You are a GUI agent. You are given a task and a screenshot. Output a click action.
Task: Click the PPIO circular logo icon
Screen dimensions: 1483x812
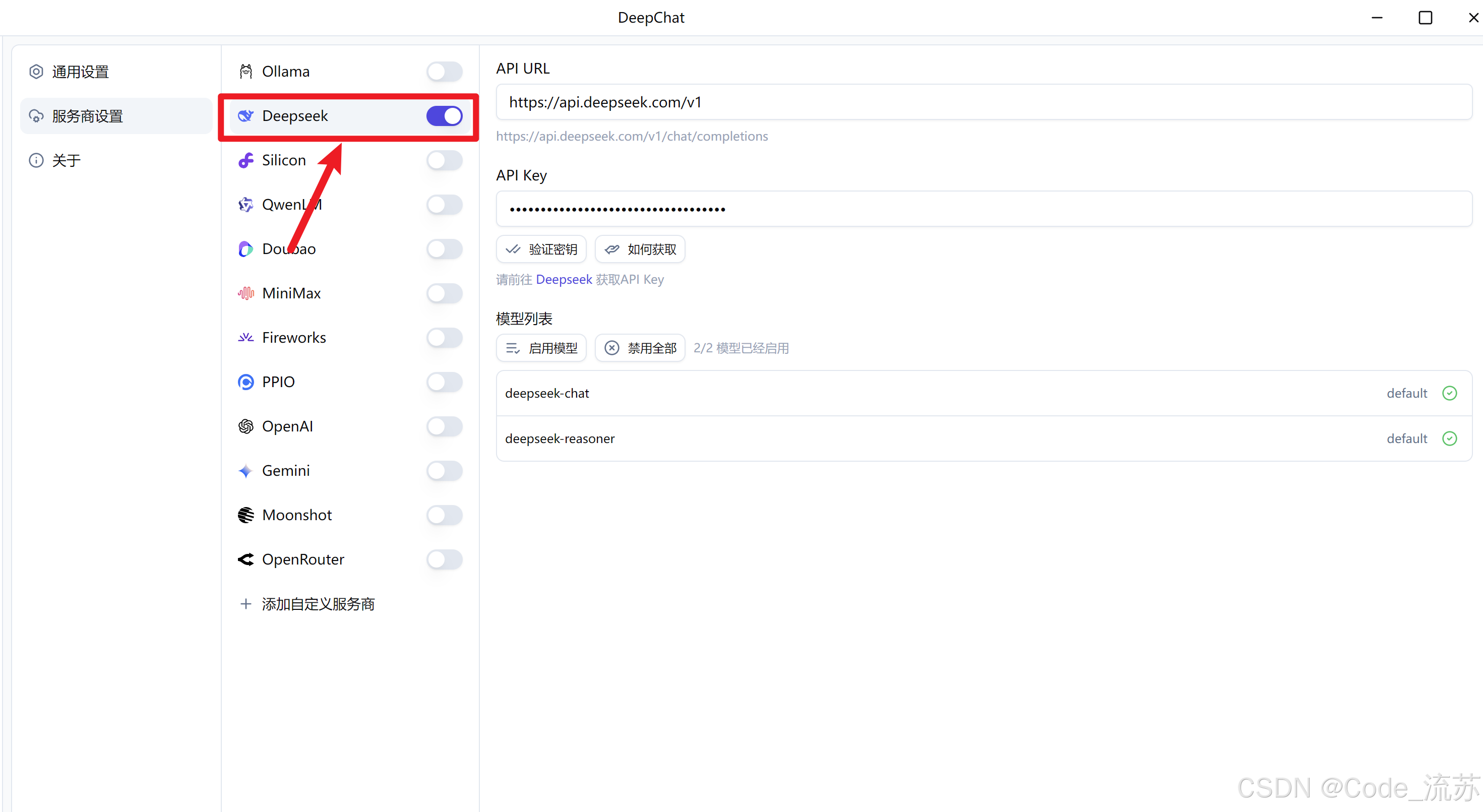tap(246, 382)
